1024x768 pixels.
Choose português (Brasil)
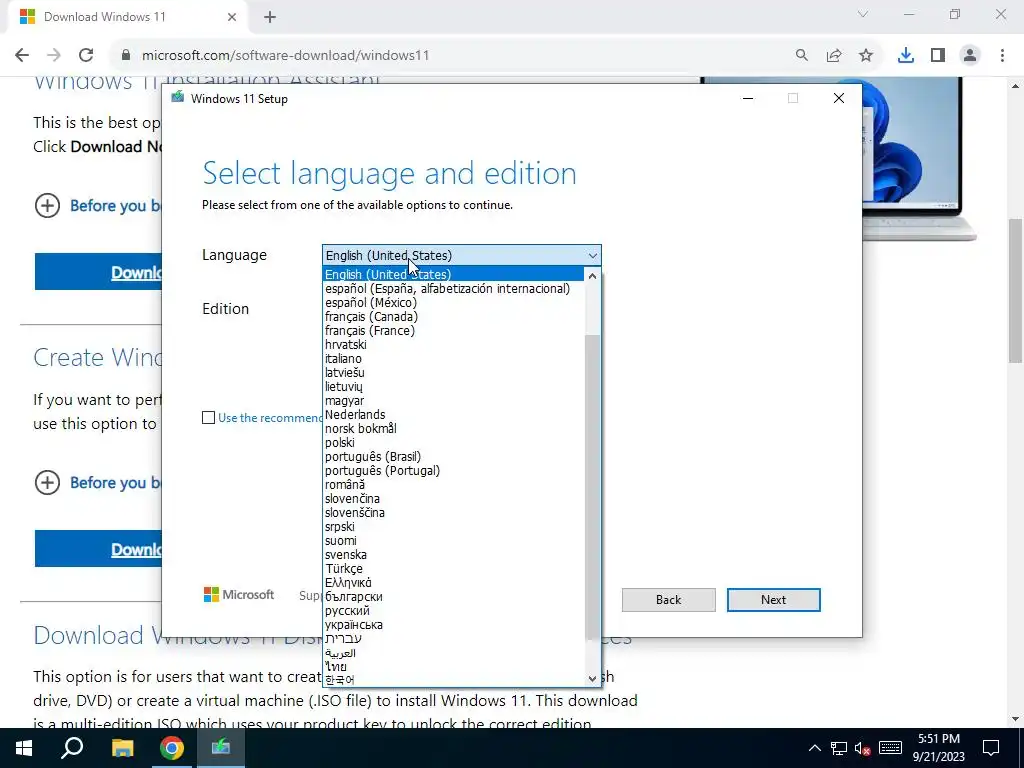[453, 456]
